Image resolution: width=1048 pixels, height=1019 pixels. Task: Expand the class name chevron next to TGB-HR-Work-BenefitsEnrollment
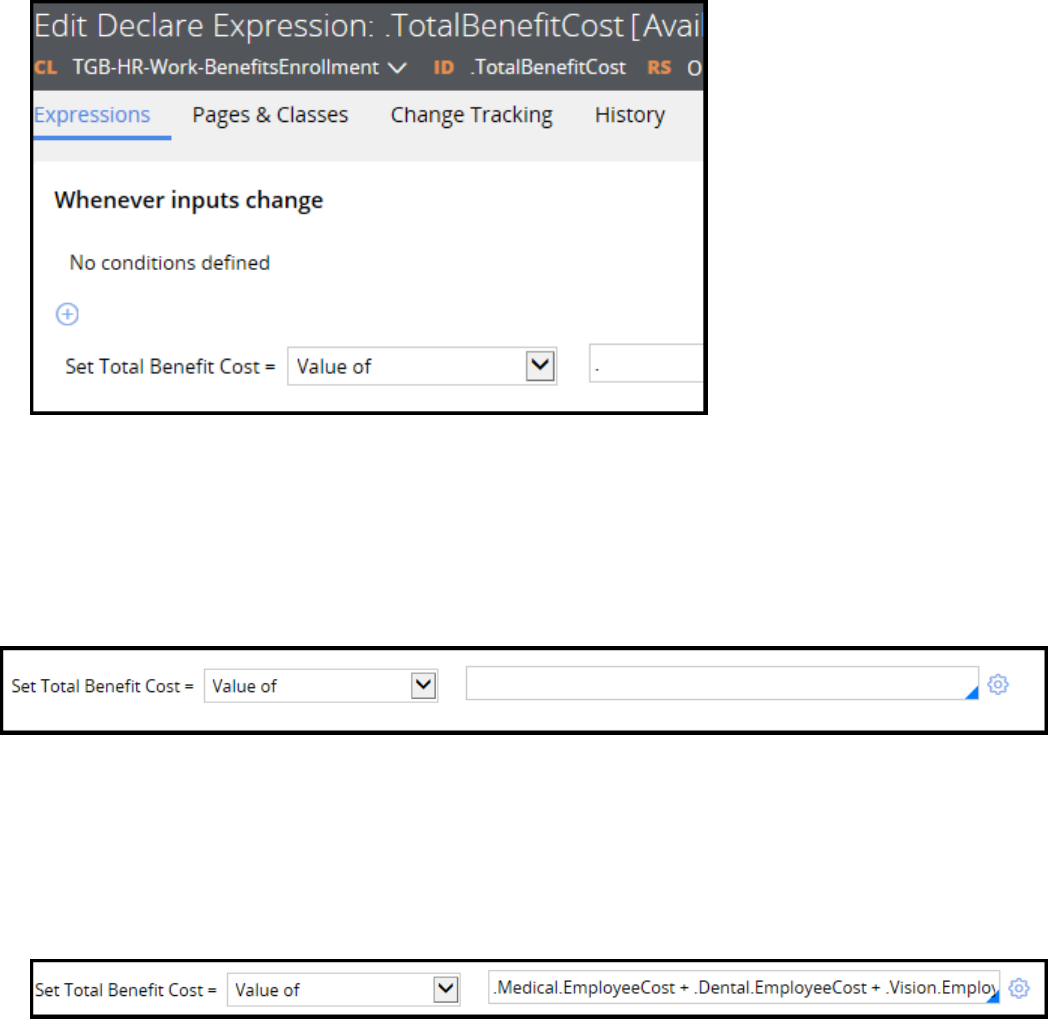coord(398,67)
